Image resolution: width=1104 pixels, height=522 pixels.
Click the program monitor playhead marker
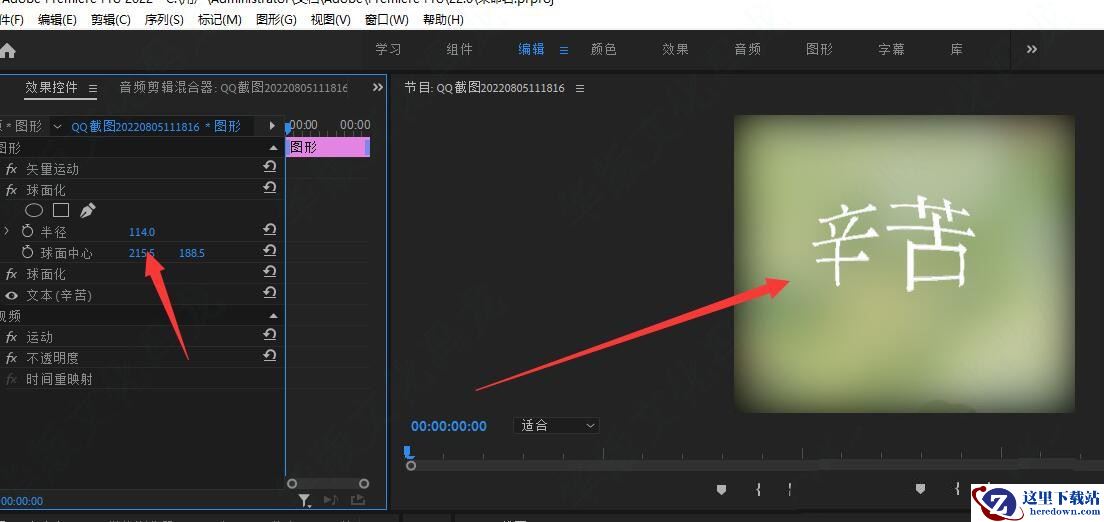[408, 452]
